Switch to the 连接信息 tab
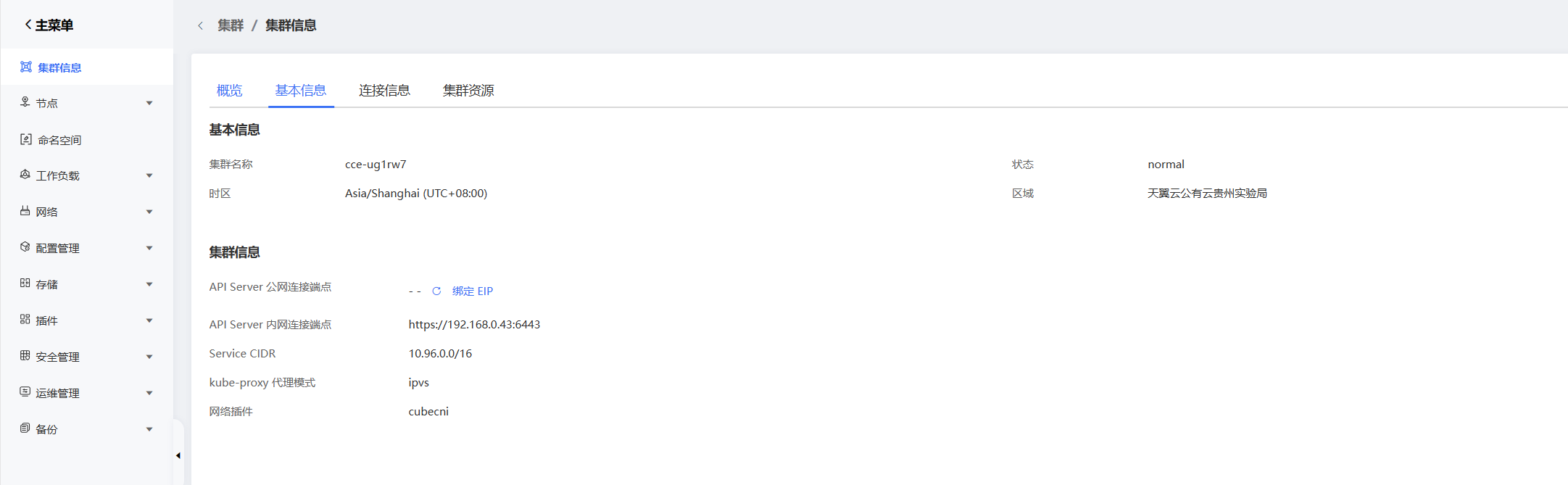The image size is (1568, 485). 384,91
